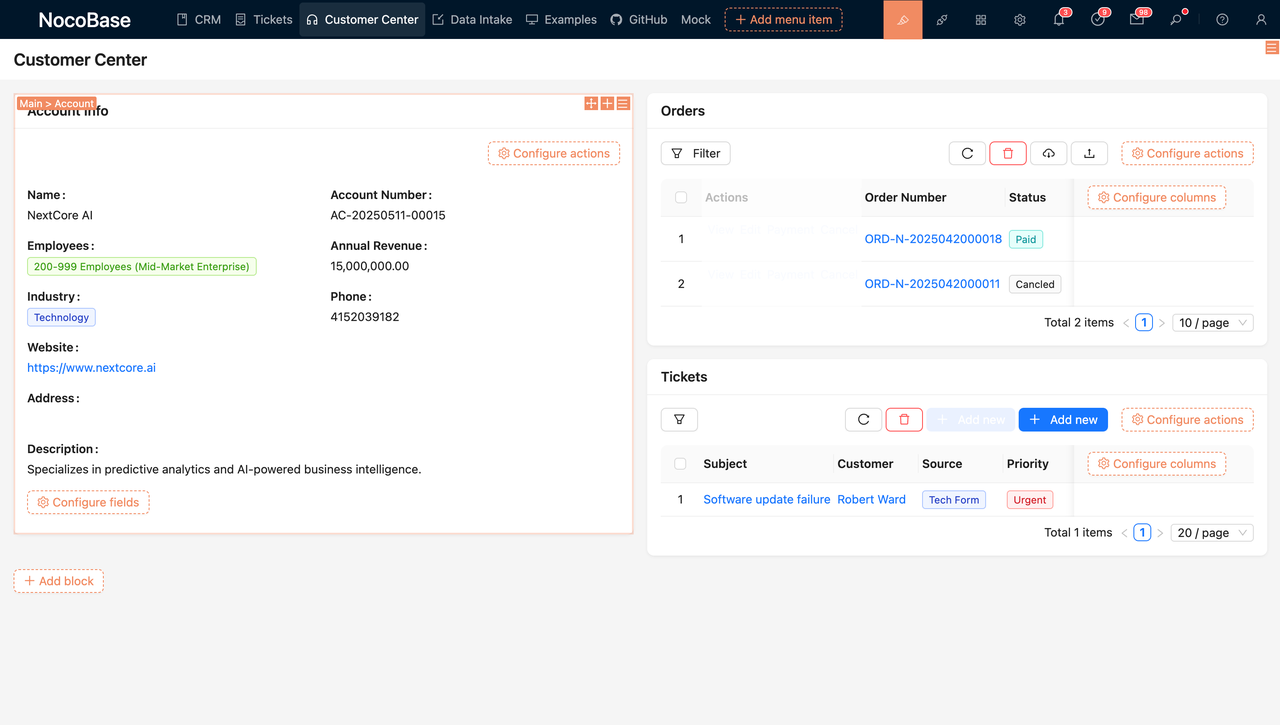Image resolution: width=1280 pixels, height=725 pixels.
Task: Change the Tickets 20 / page setting
Action: click(x=1211, y=532)
